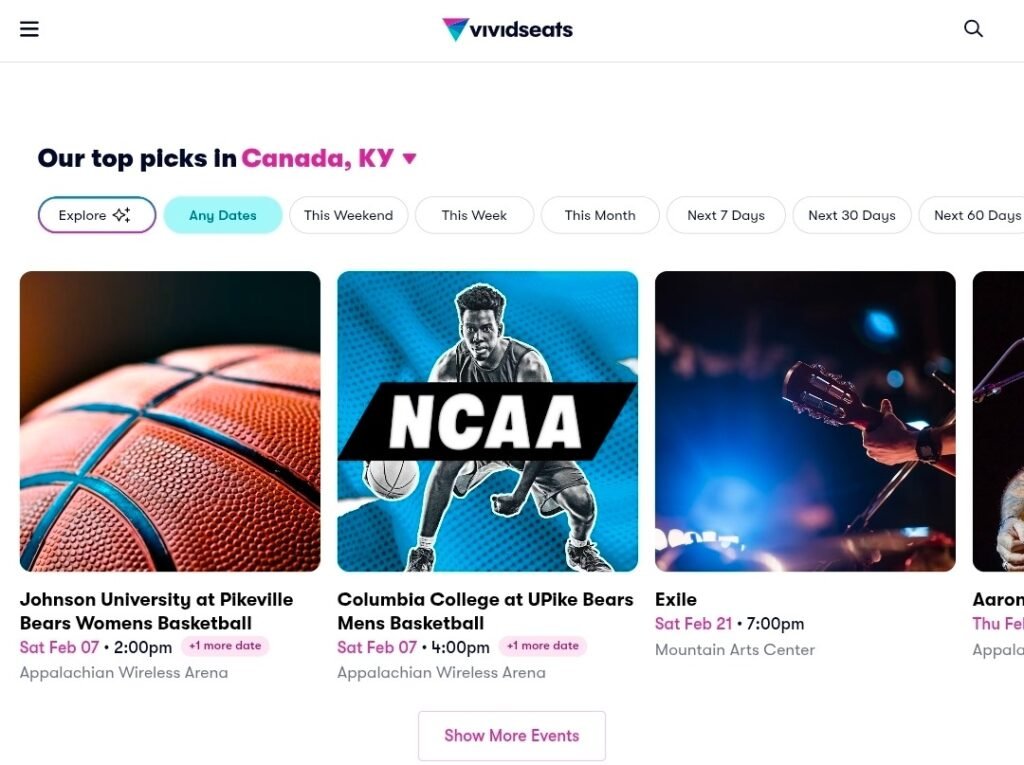Expand +1 more date for Columbia College game
The height and width of the screenshot is (765, 1024).
[x=543, y=646]
